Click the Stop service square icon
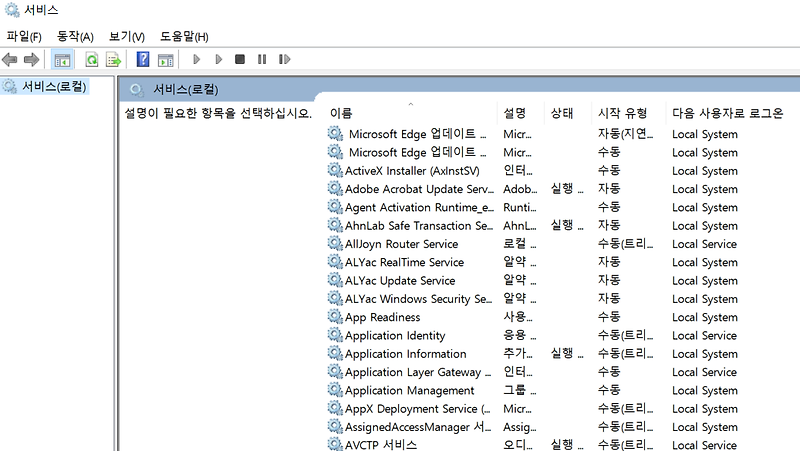This screenshot has width=800, height=451. point(240,59)
